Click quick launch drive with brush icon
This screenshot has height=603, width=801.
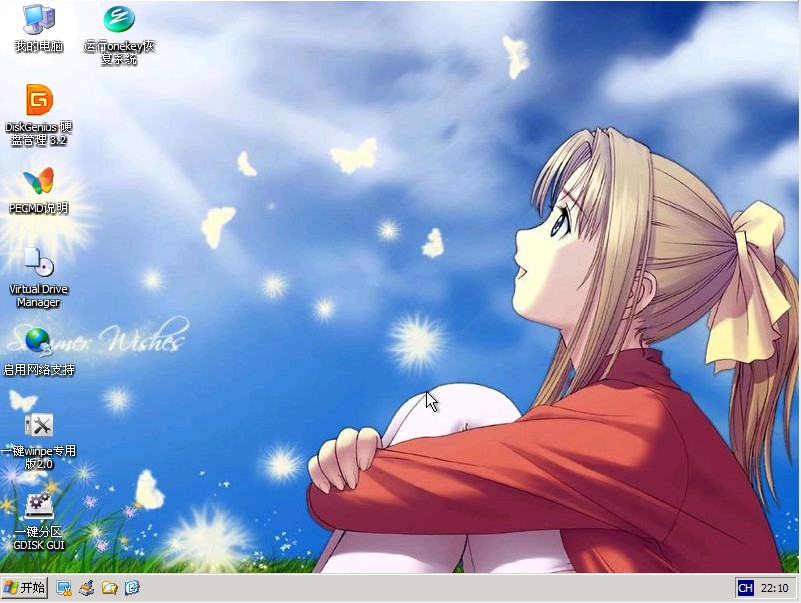click(x=87, y=588)
